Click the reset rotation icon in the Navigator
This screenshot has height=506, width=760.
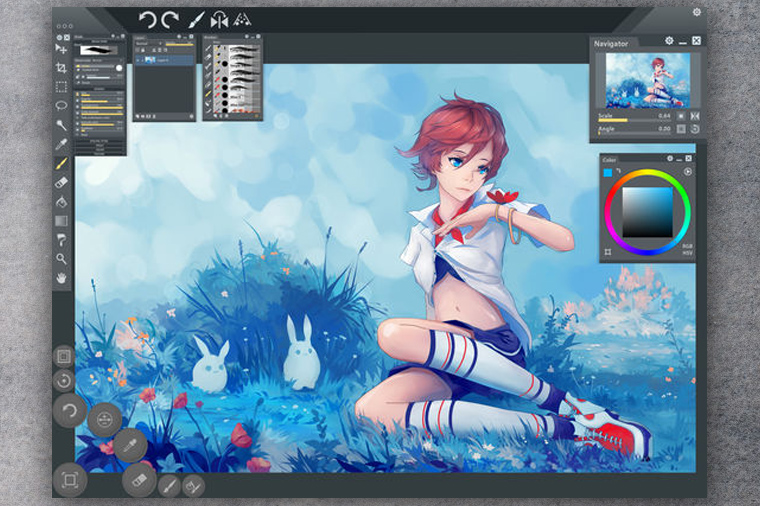click(x=695, y=129)
